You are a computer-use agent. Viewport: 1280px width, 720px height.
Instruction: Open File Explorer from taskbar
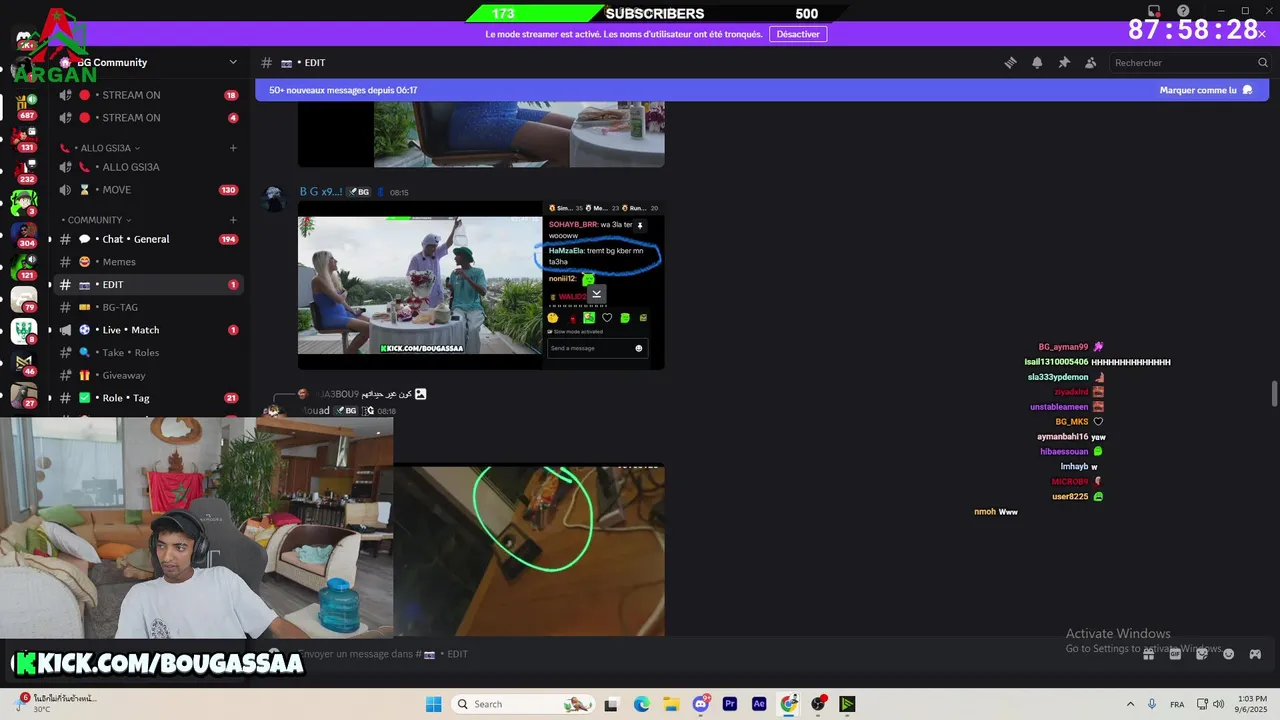[x=671, y=704]
